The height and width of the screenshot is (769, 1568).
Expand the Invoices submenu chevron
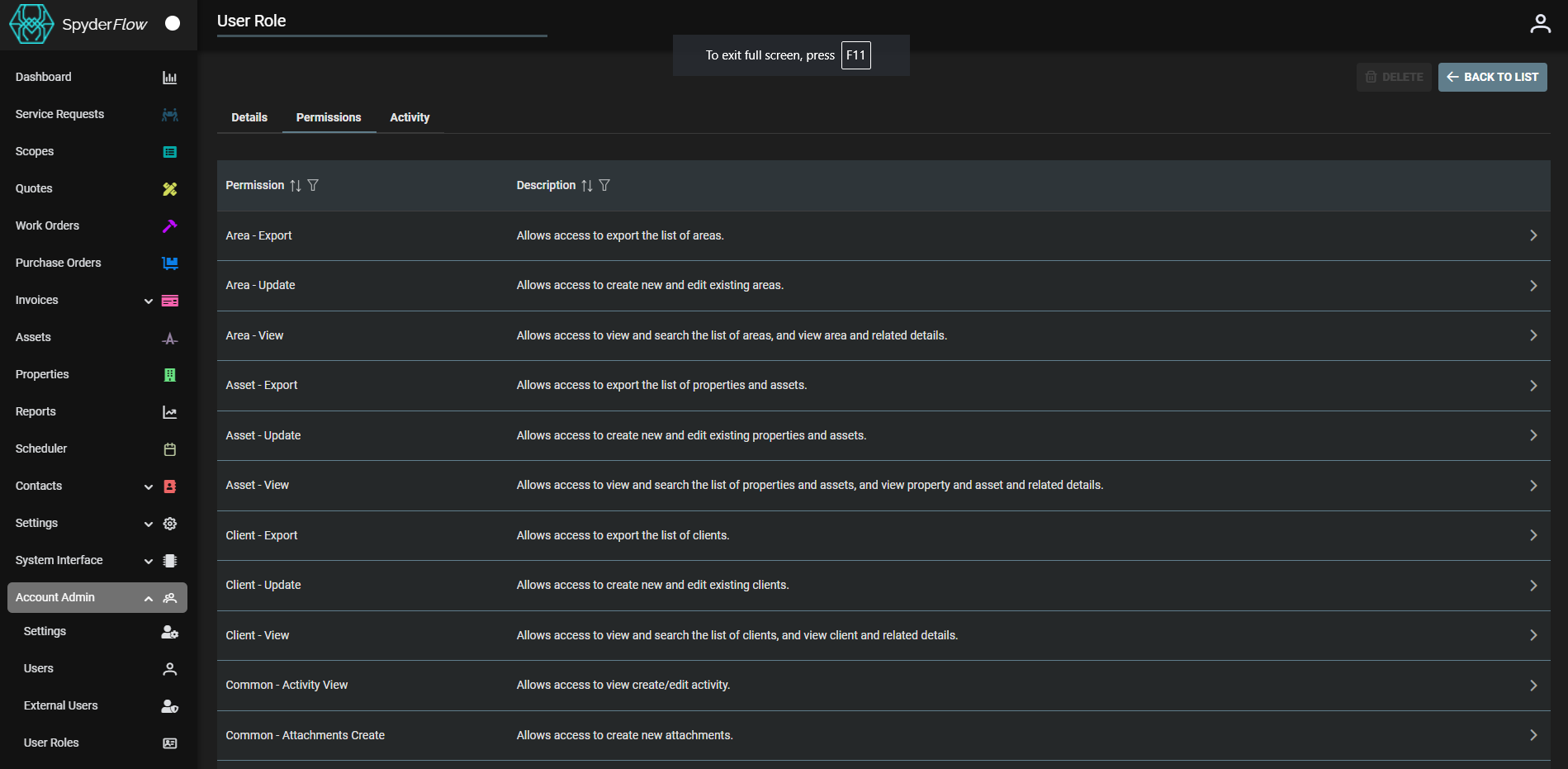click(149, 301)
